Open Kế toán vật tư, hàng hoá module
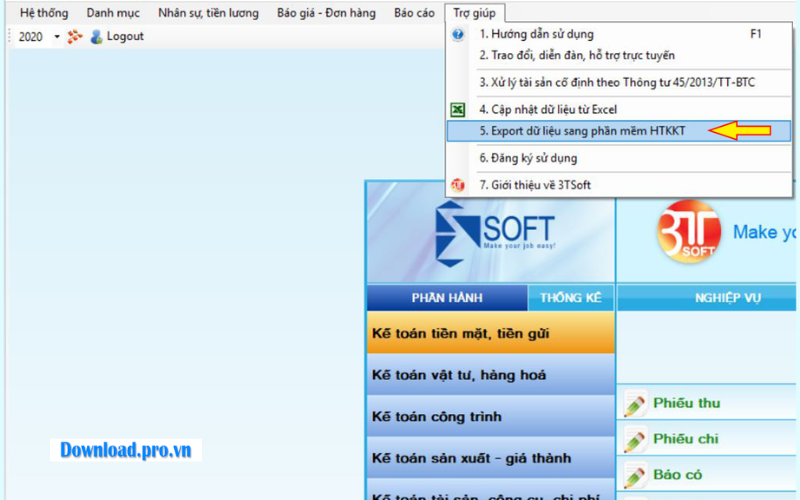 (x=459, y=375)
